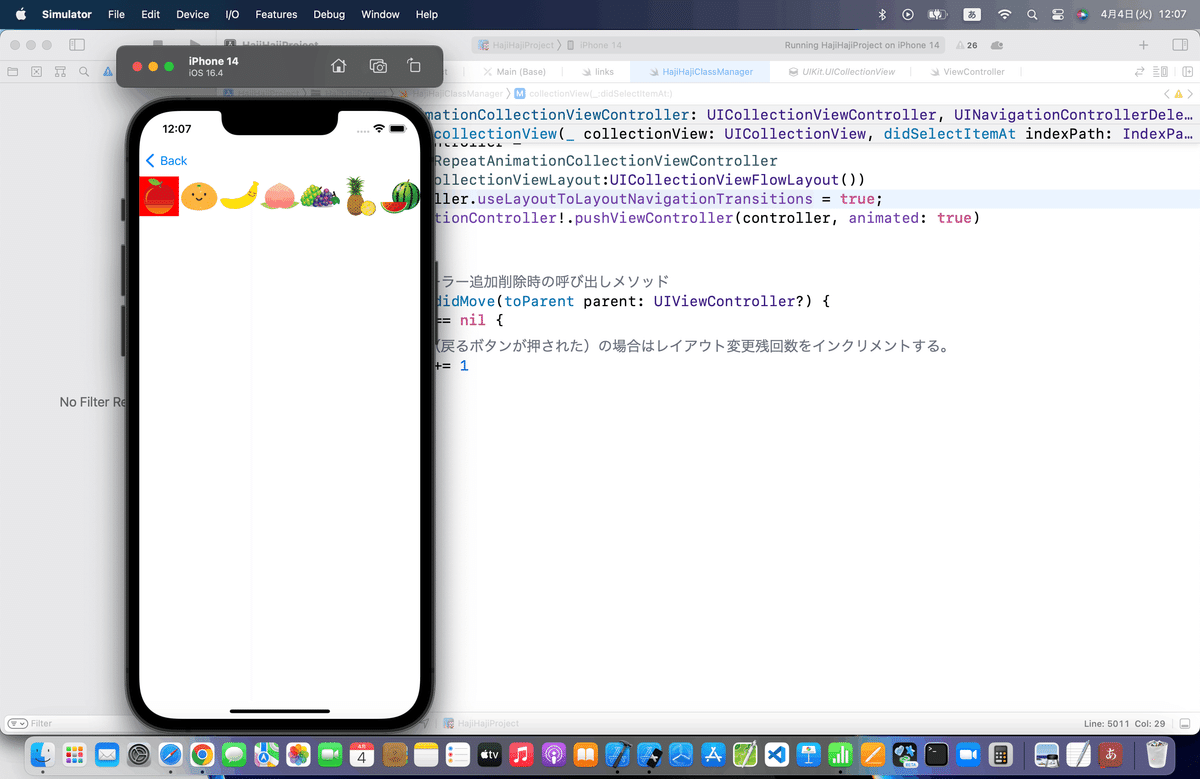The height and width of the screenshot is (779, 1200).
Task: Open the project navigator folder icon
Action: [x=13, y=72]
